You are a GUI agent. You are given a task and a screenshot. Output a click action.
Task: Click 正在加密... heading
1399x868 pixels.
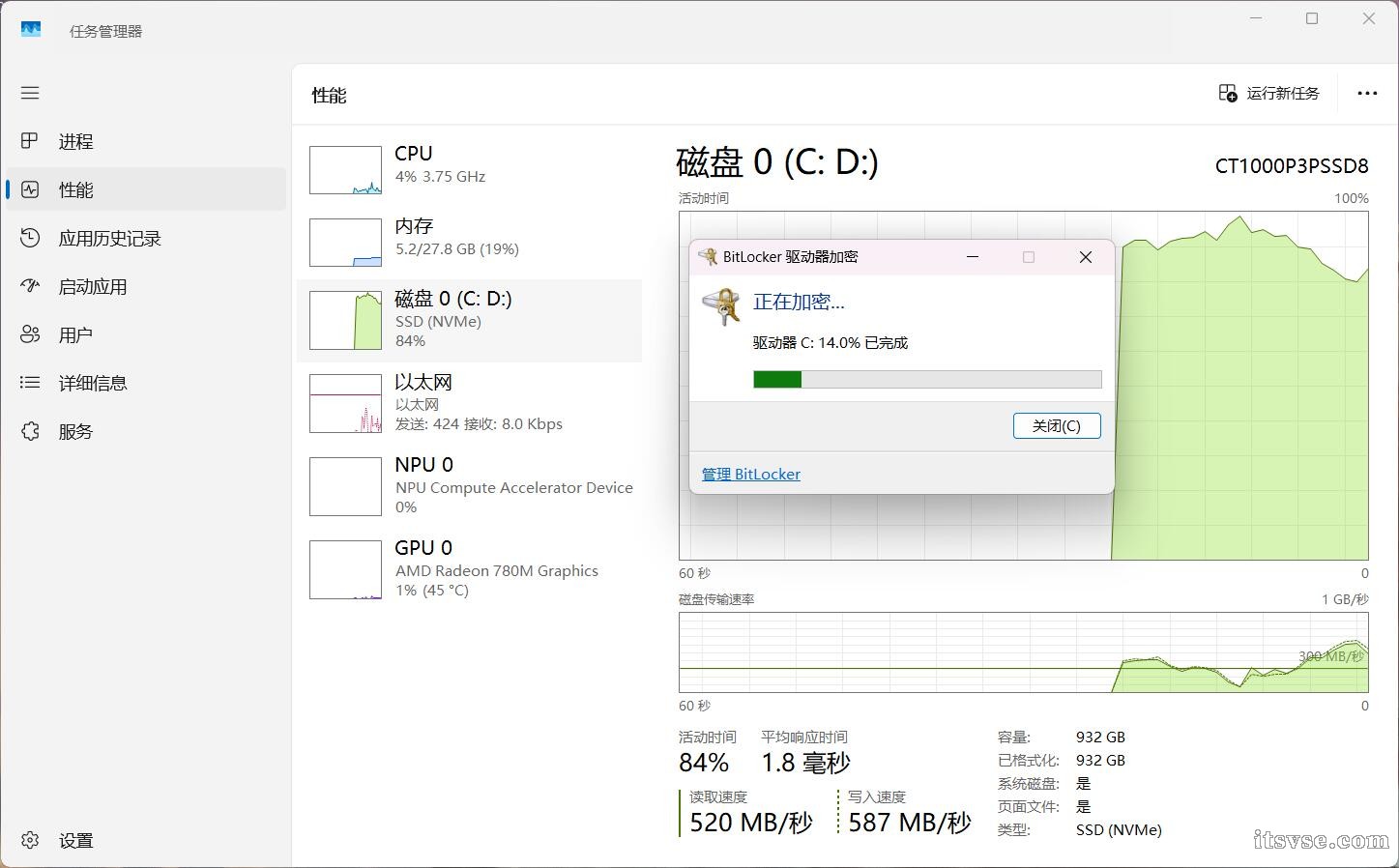tap(799, 302)
